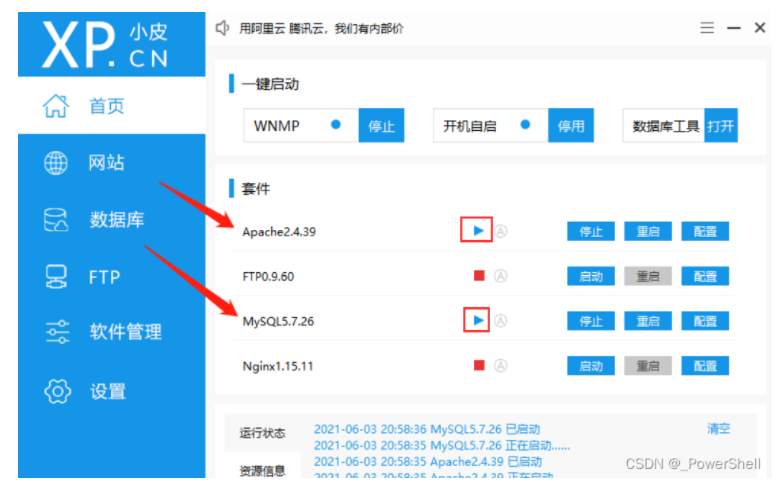Select the WNMP blue status dot
Screen dimensions: 784x502
(336, 124)
